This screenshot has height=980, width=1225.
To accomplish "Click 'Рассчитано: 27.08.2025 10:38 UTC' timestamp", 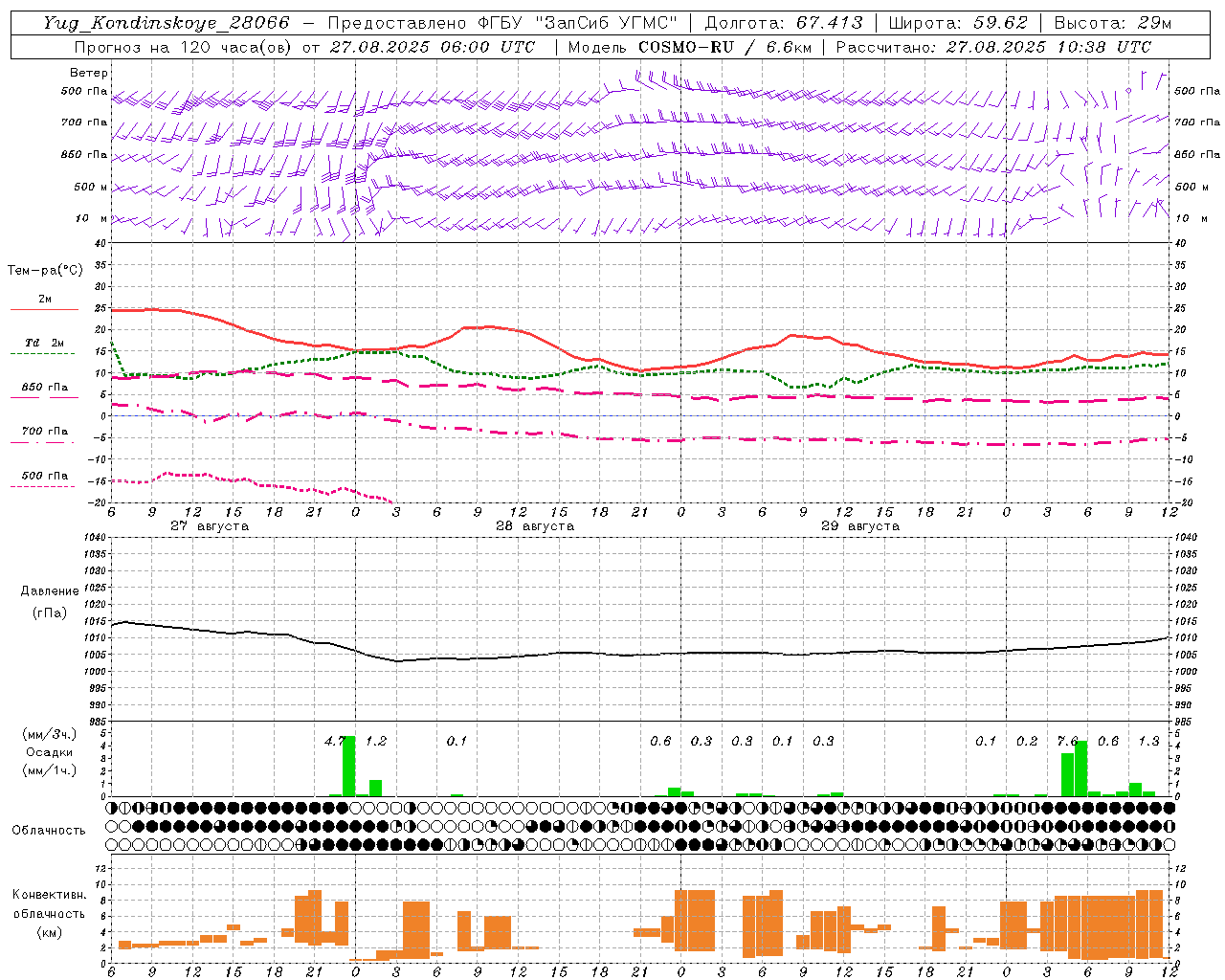I will pyautogui.click(x=993, y=47).
